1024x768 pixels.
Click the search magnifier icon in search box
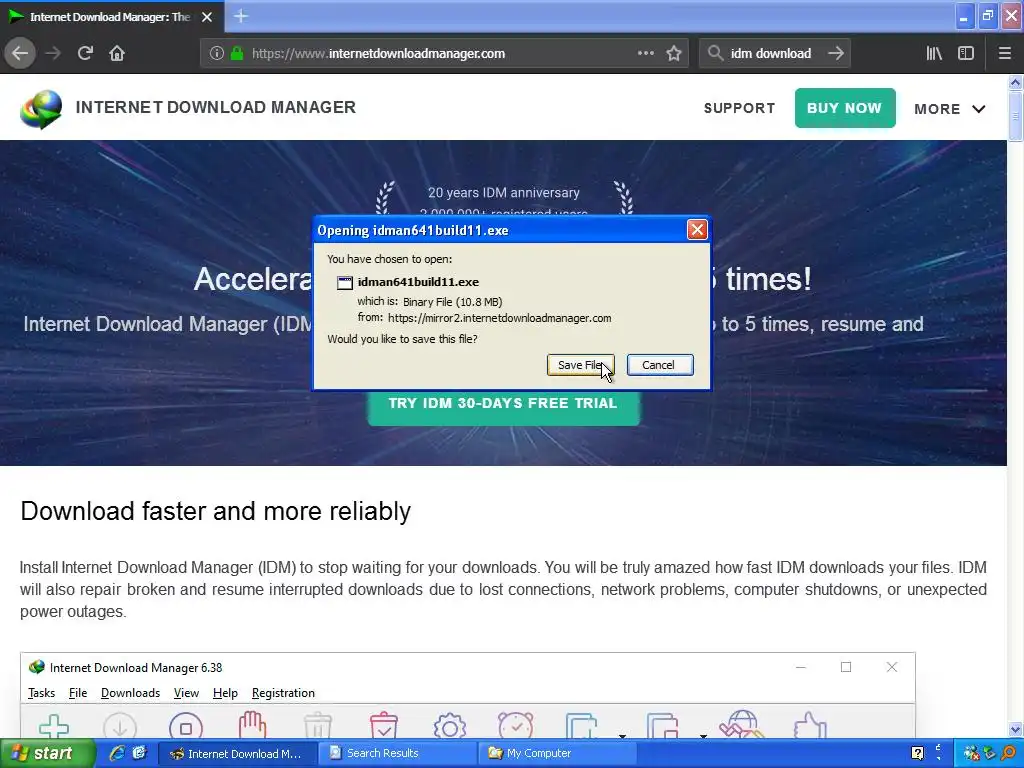(715, 54)
